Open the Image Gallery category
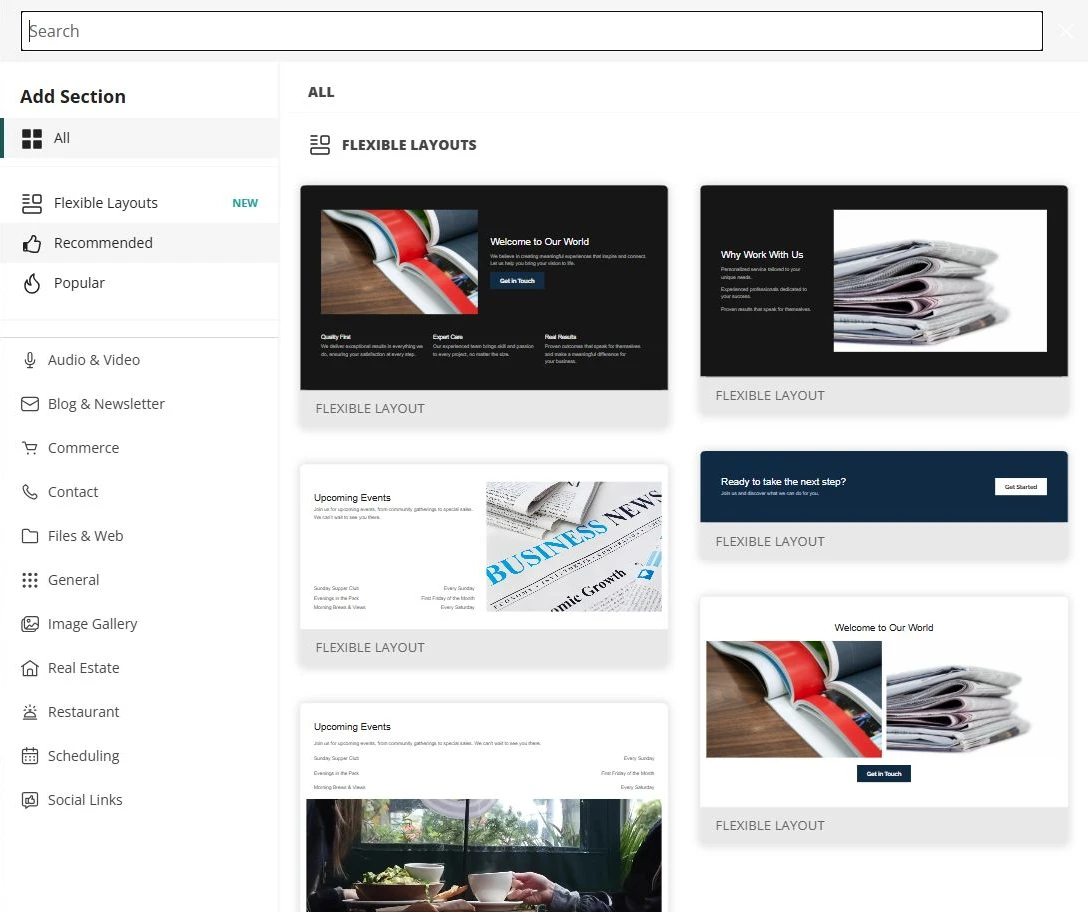Screen dimensions: 1088x912 (139, 624)
